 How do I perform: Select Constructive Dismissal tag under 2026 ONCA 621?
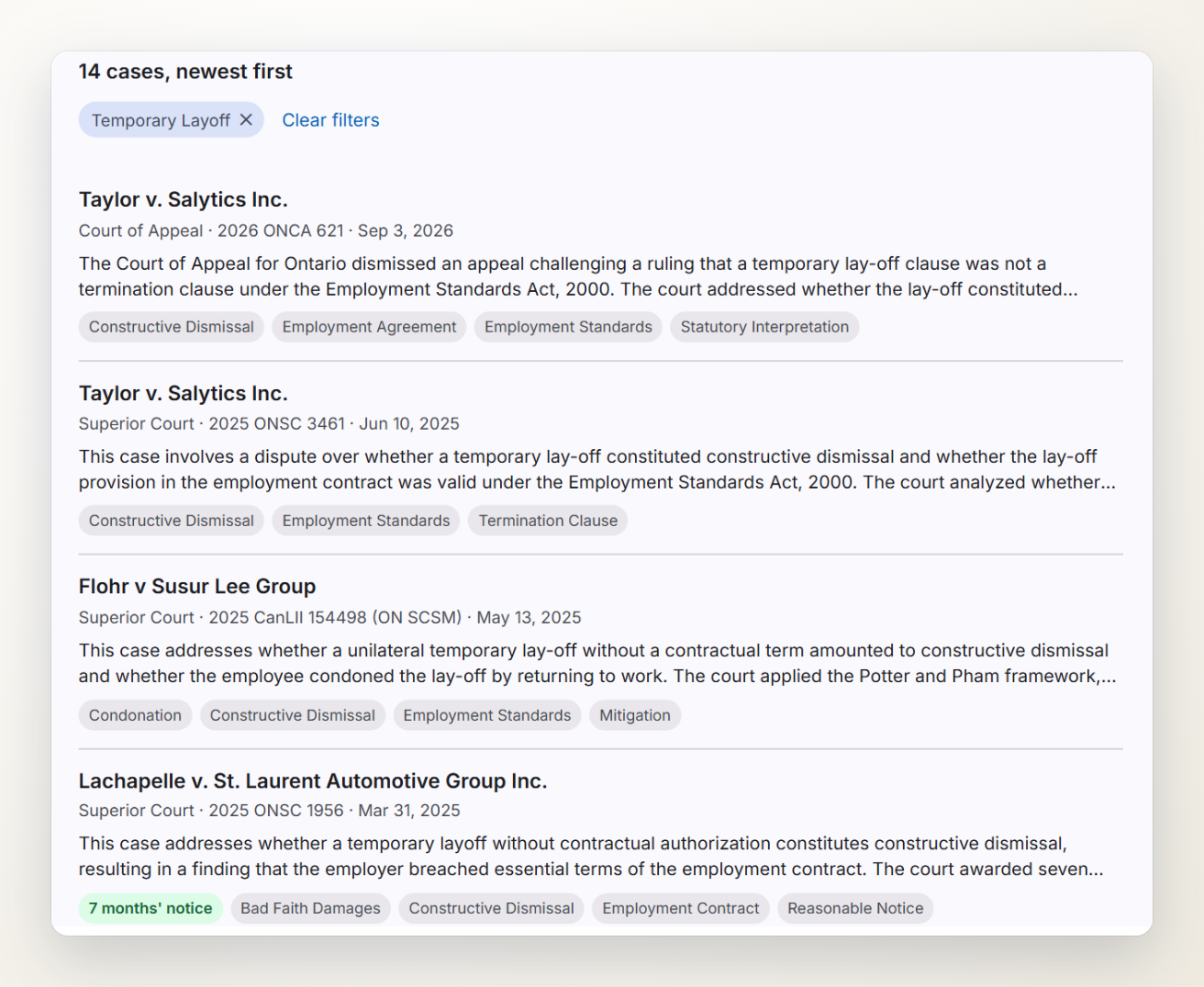[x=172, y=327]
